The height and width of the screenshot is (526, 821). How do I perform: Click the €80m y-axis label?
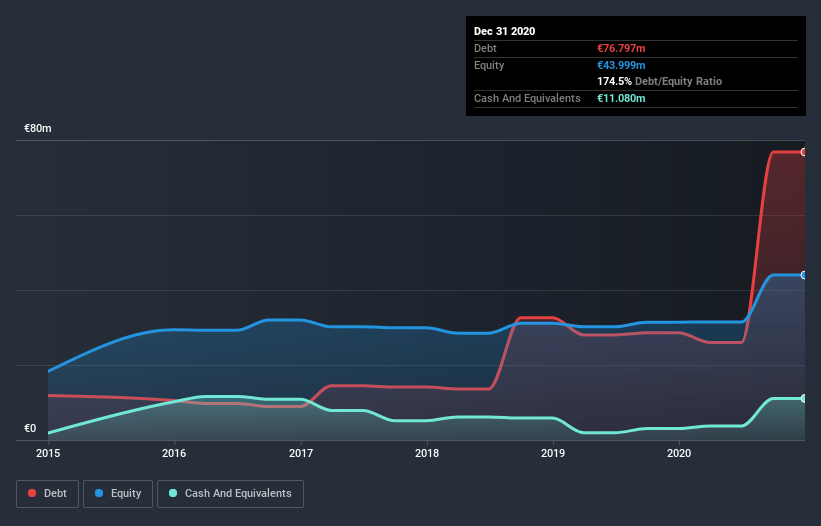(38, 129)
